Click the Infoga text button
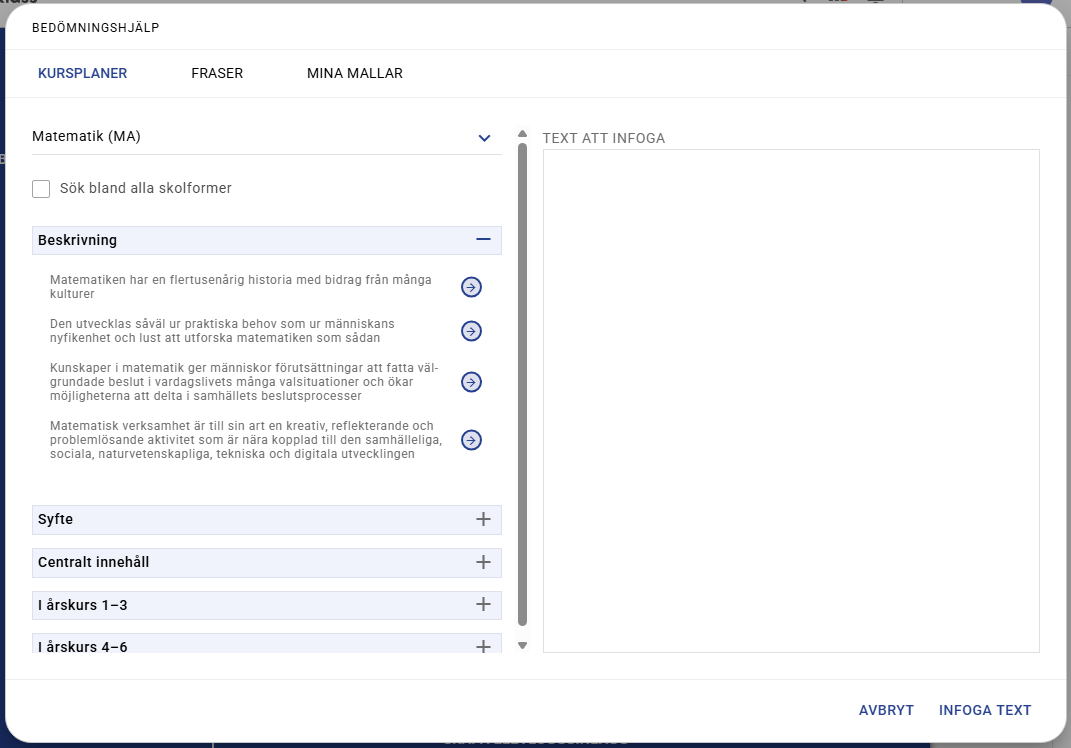 [985, 710]
